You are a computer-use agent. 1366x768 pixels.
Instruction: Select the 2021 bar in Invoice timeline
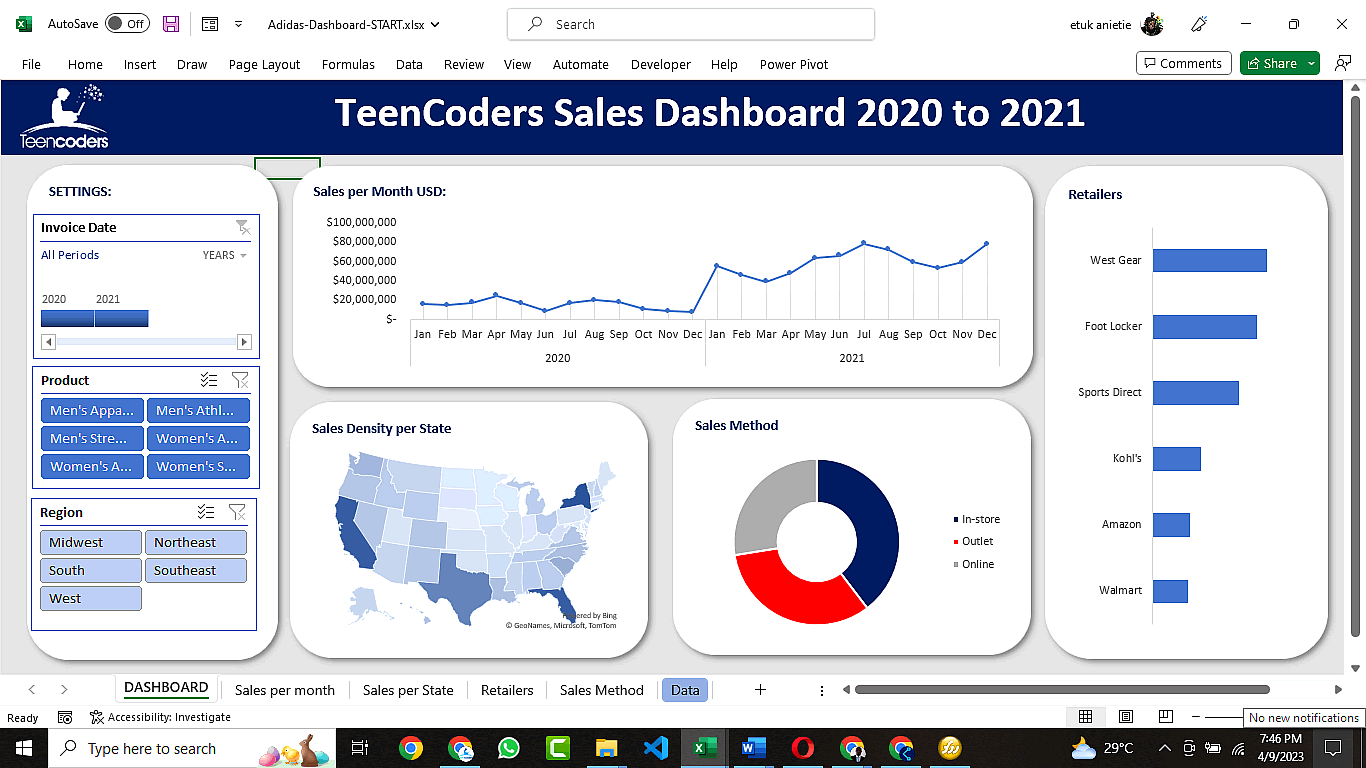[121, 318]
